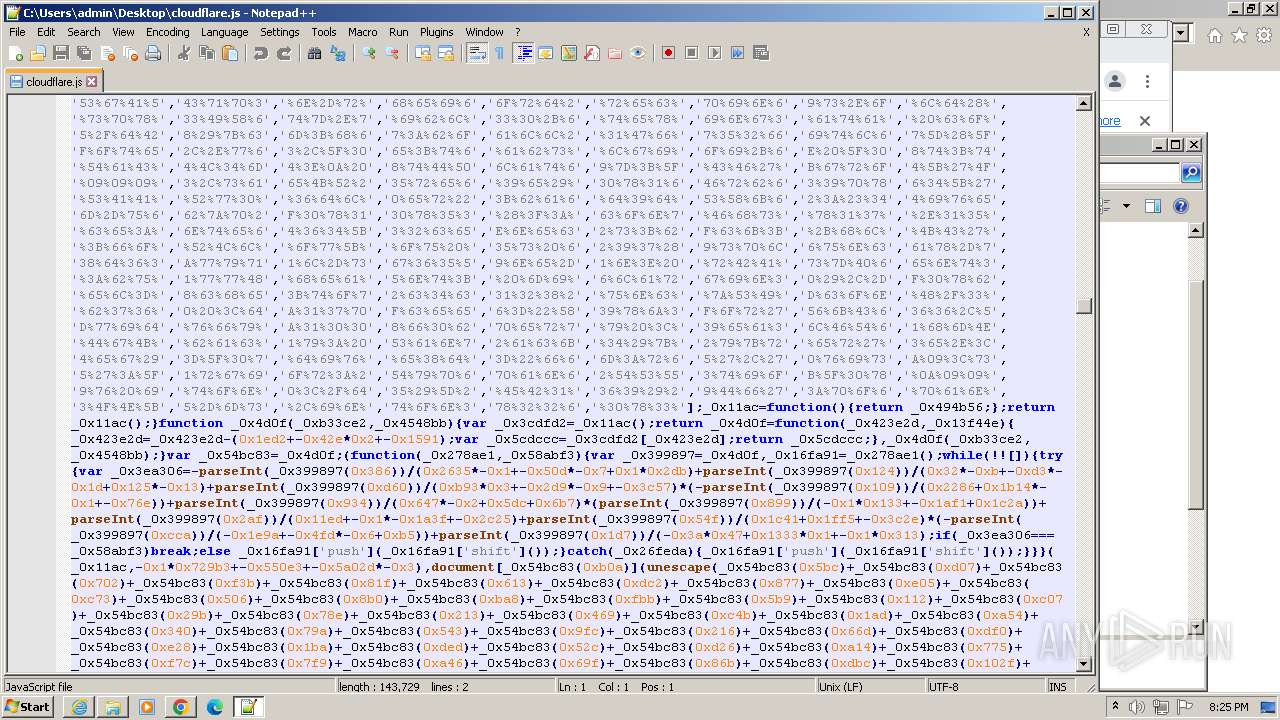
Task: Show hidden system tray icons arrow
Action: (1116, 707)
